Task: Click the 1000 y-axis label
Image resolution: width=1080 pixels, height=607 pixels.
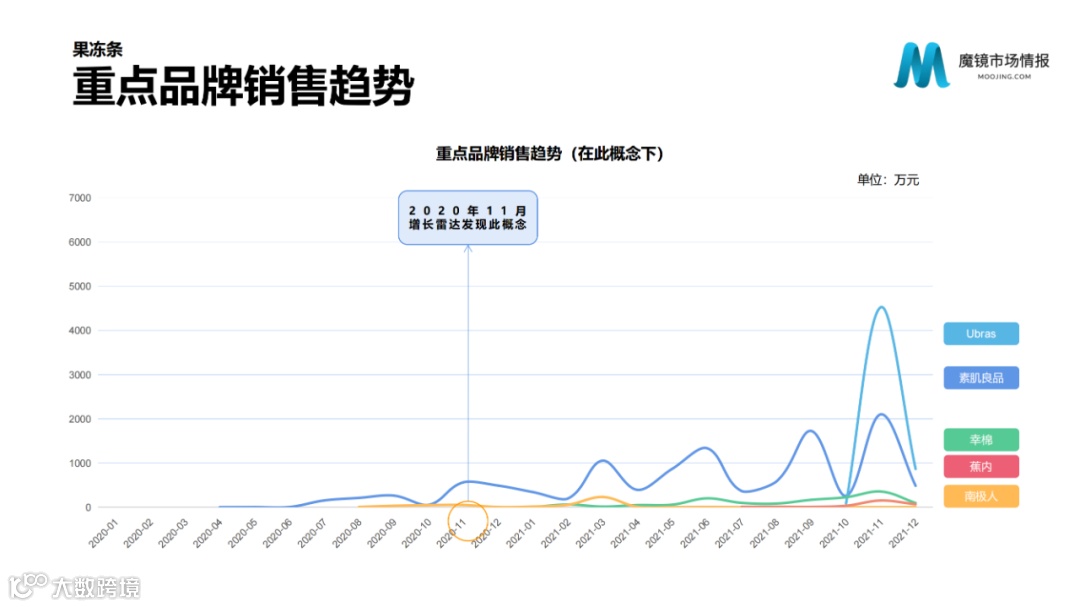Action: 80,463
